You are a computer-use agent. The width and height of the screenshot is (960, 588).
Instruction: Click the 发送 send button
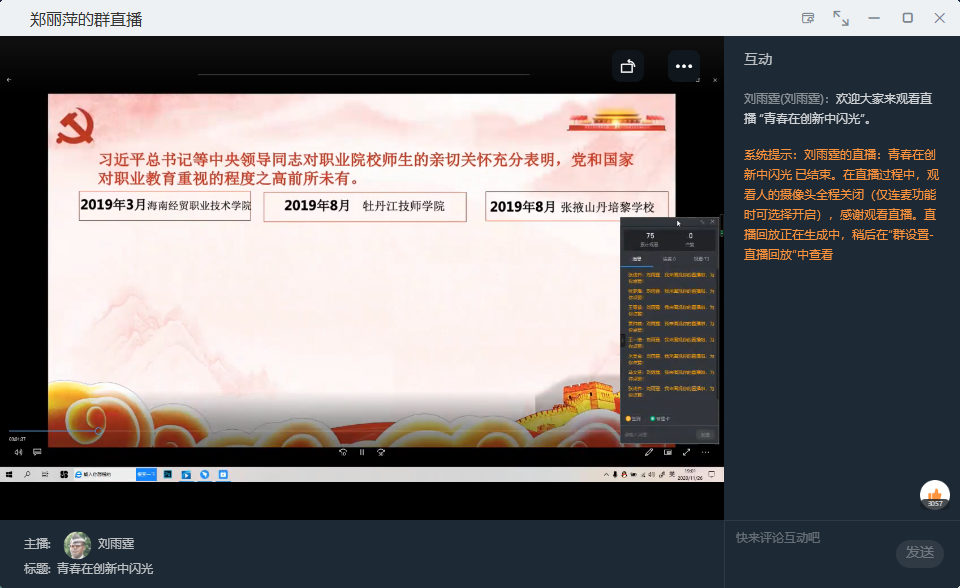pyautogui.click(x=919, y=552)
